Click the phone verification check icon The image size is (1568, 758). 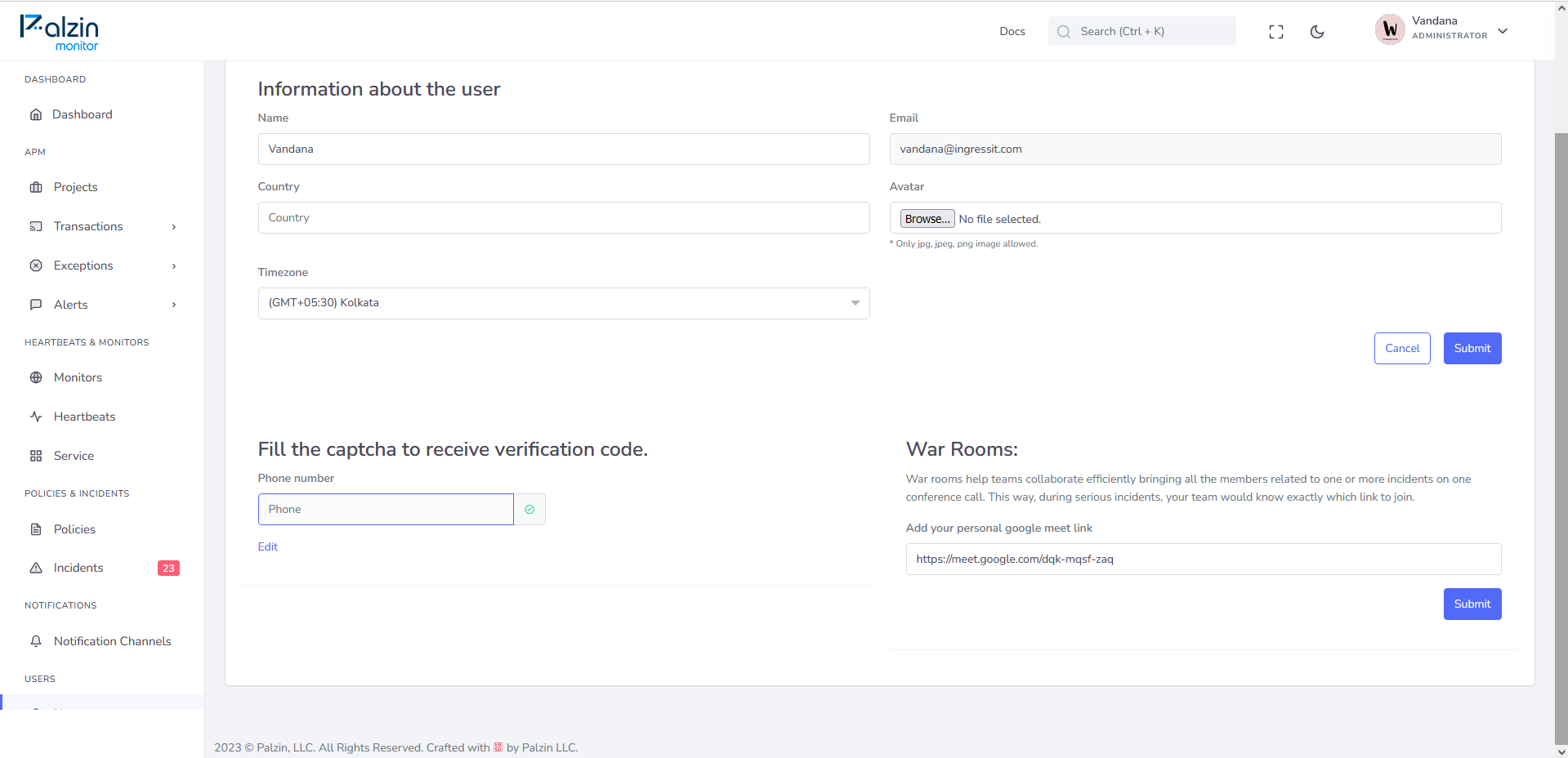(529, 509)
